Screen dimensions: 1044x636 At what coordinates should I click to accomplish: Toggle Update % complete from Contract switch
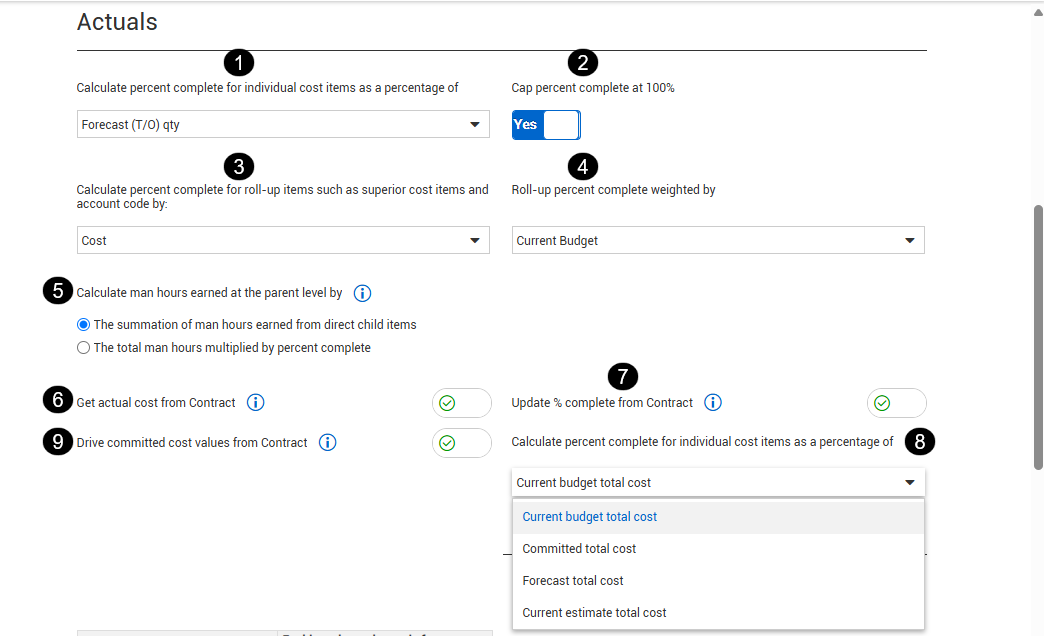(x=896, y=403)
